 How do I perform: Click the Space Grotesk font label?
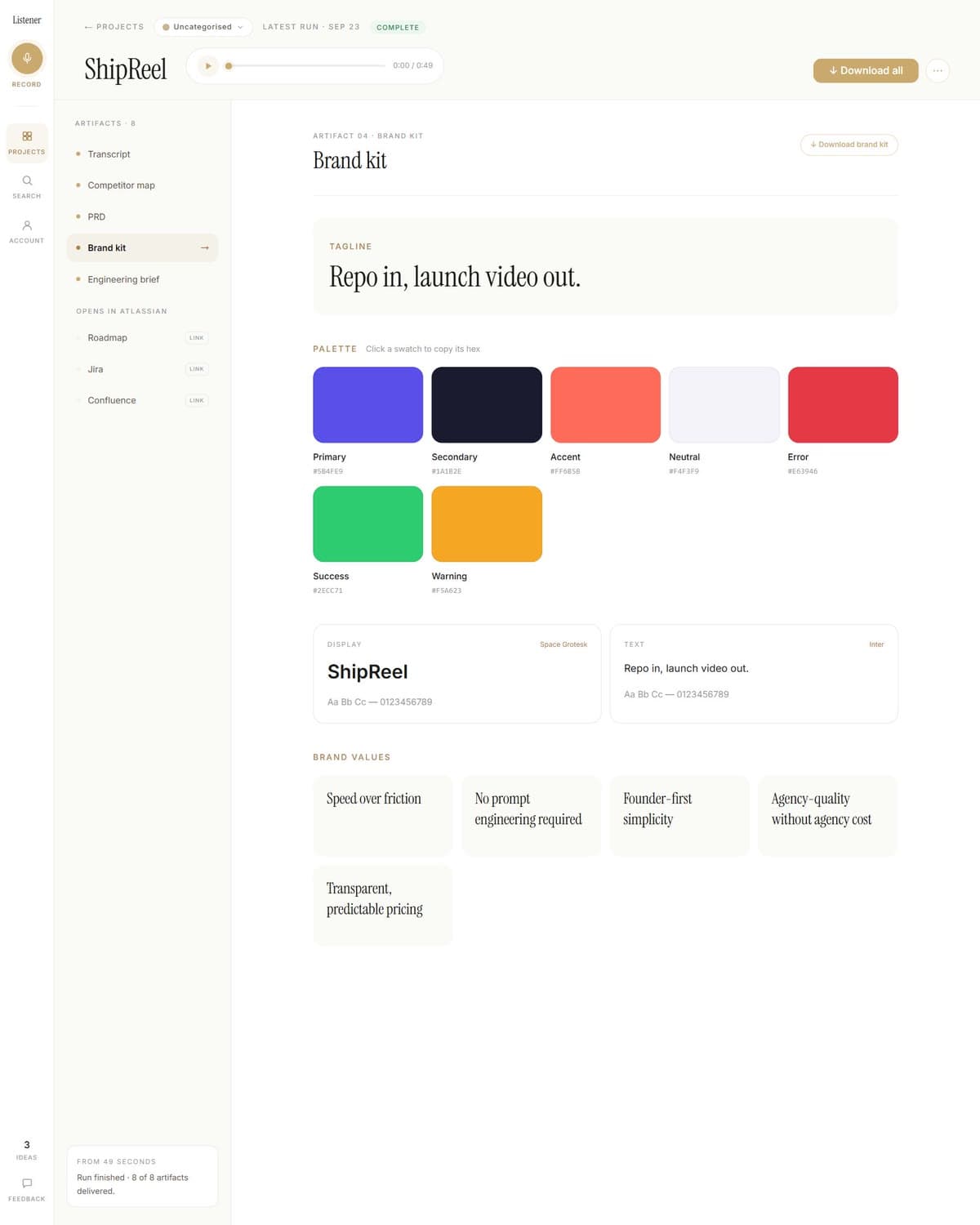(x=563, y=644)
